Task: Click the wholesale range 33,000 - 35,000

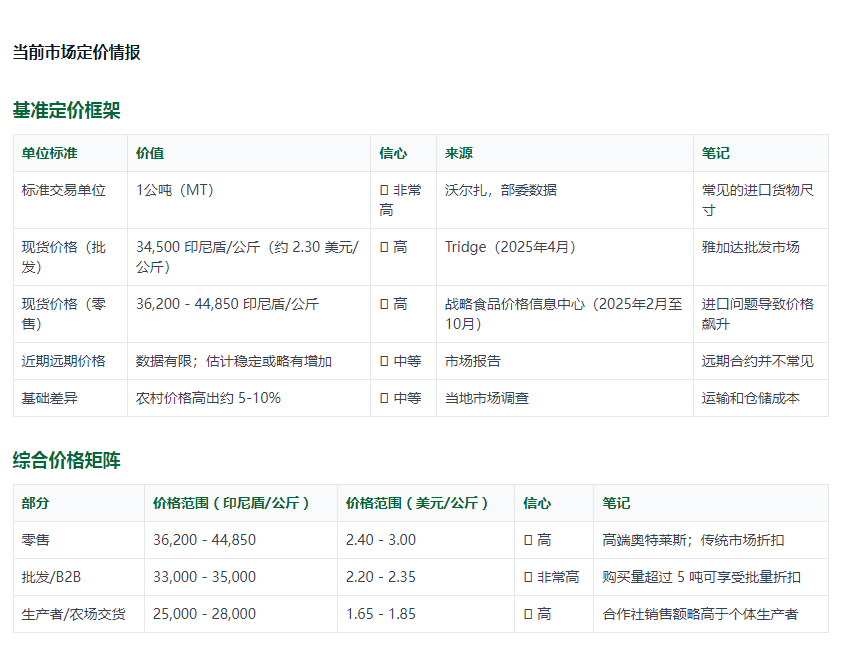Action: coord(196,577)
